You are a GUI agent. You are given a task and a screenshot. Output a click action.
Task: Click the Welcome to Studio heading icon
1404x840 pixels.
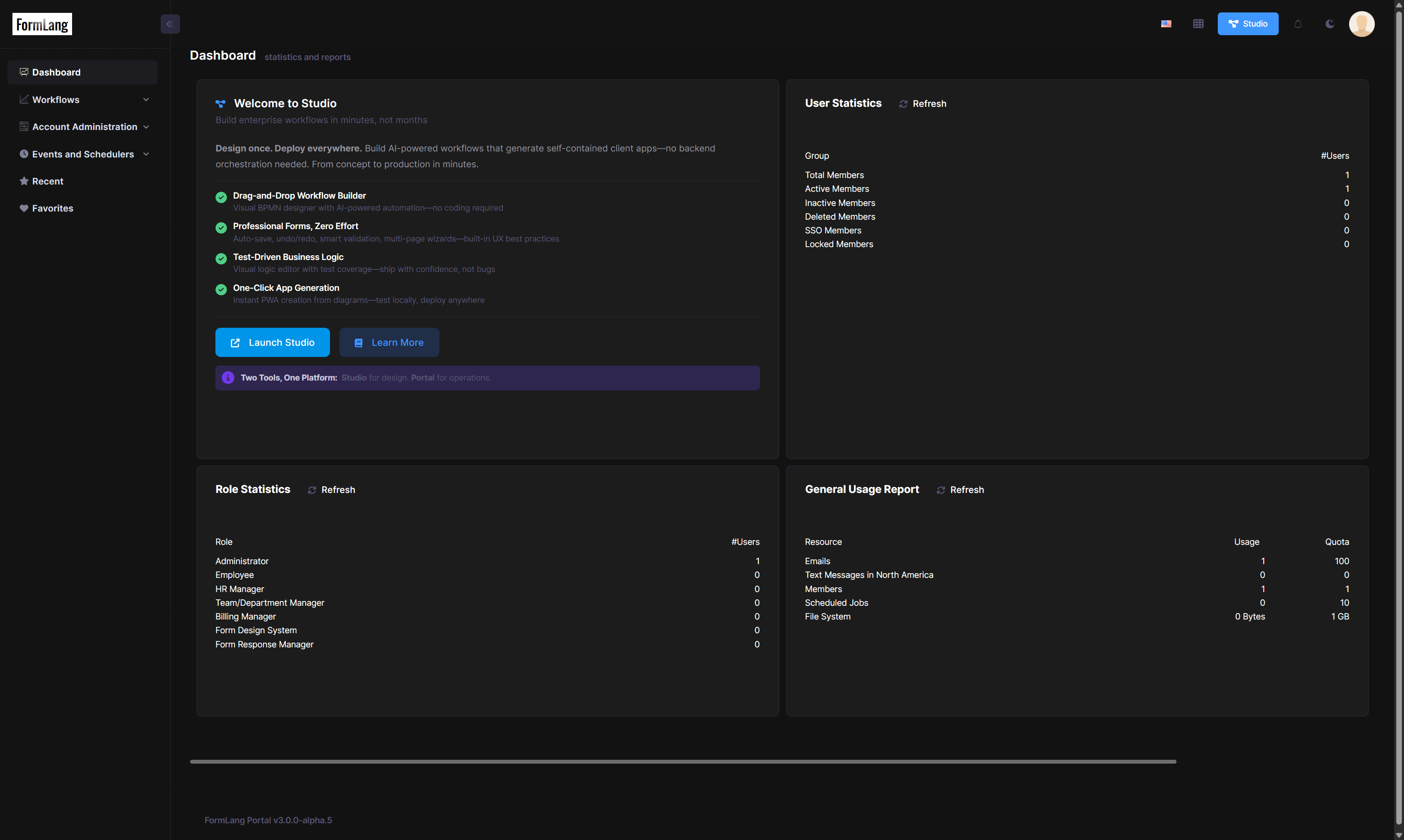pyautogui.click(x=220, y=103)
